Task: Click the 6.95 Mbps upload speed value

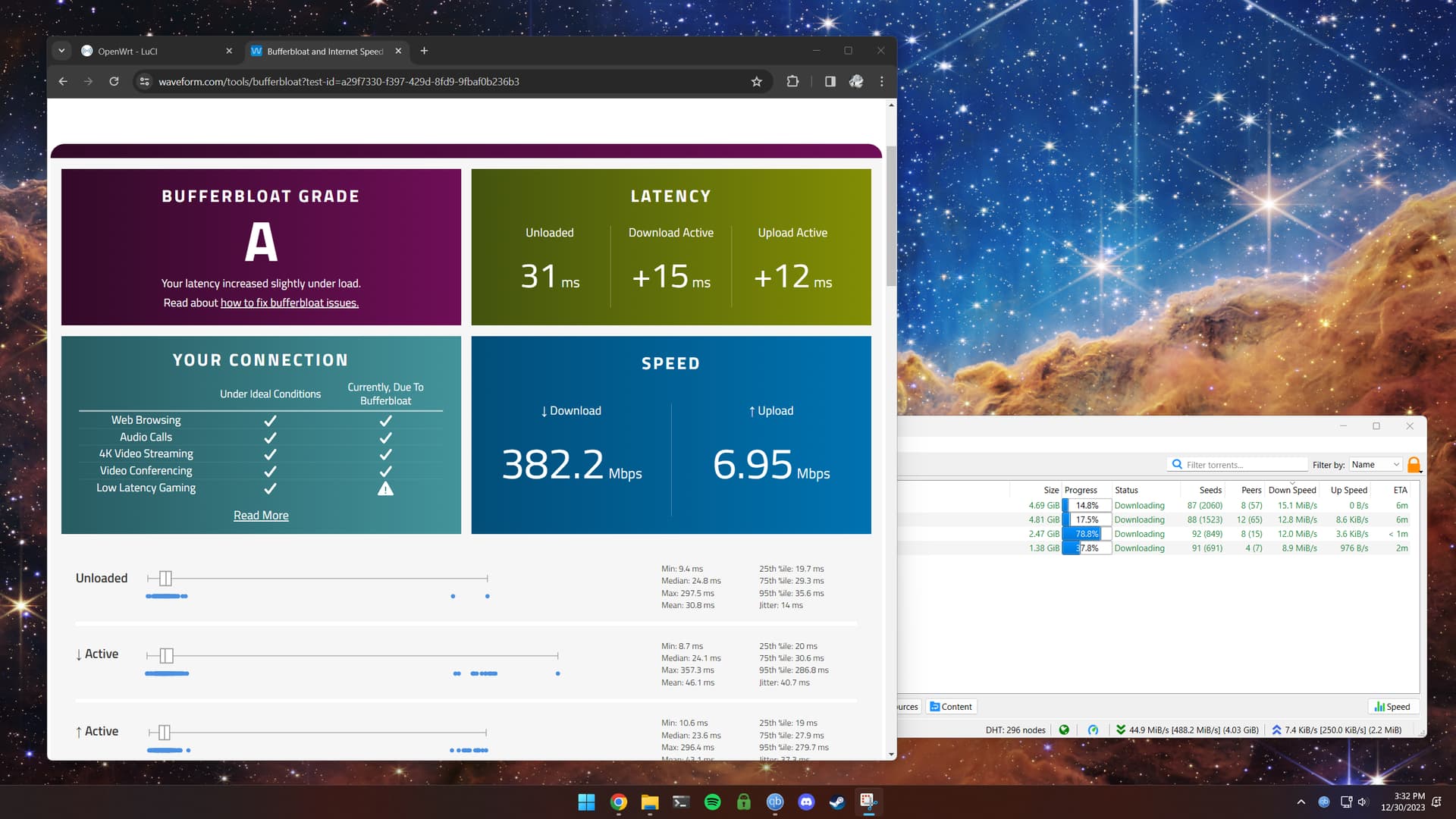Action: tap(771, 465)
